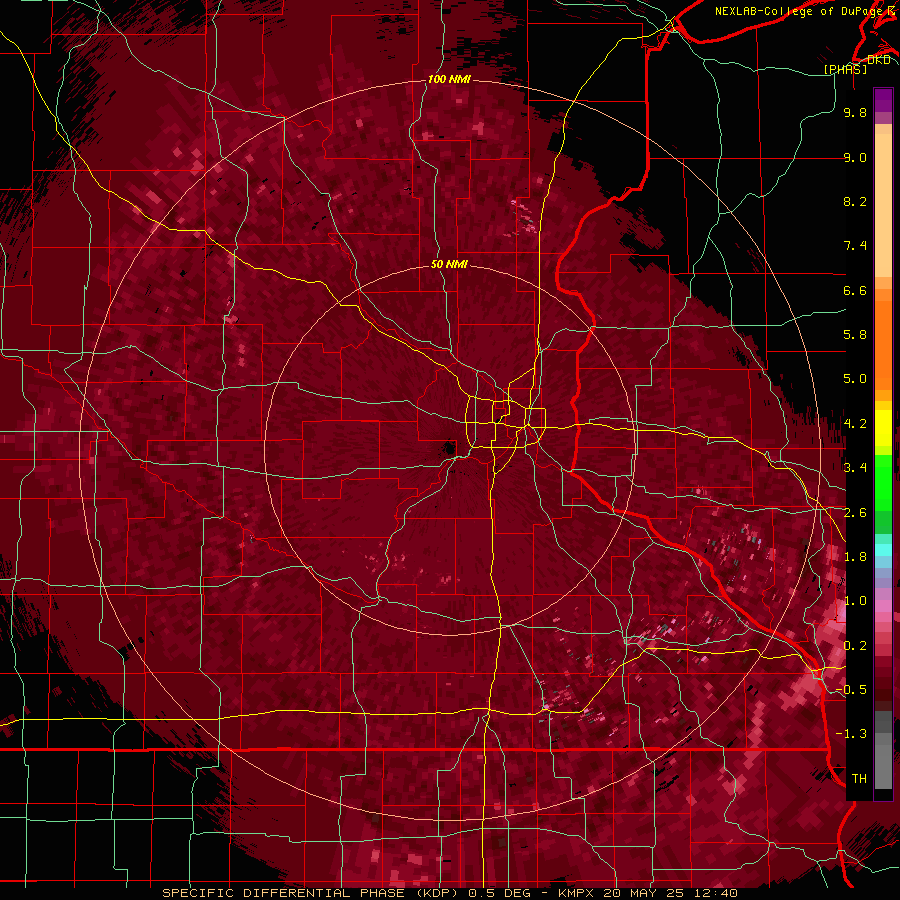This screenshot has width=900, height=900.
Task: Click the 6.6 value on color scale
Action: pos(855,290)
